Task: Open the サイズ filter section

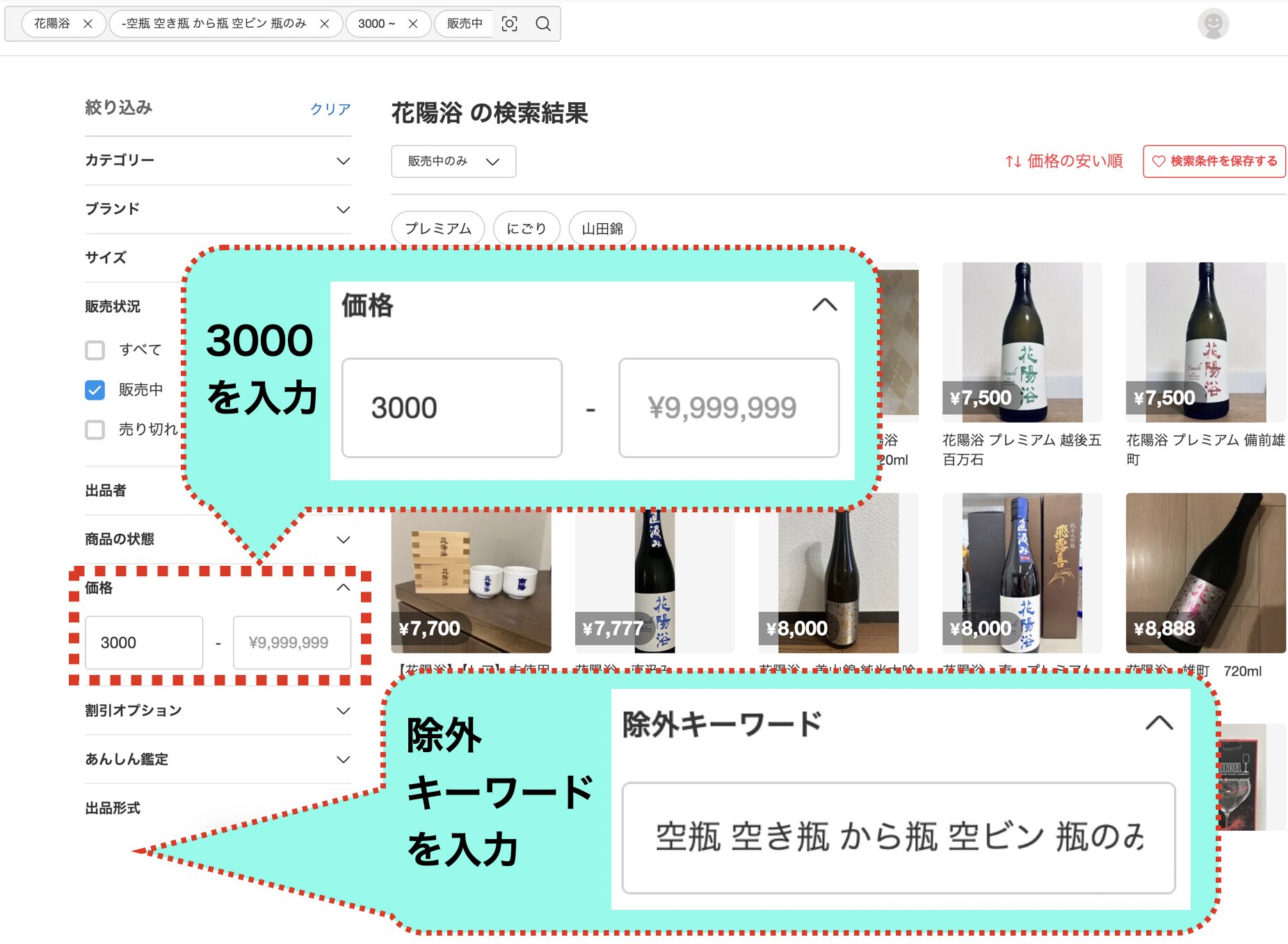Action: [x=106, y=258]
